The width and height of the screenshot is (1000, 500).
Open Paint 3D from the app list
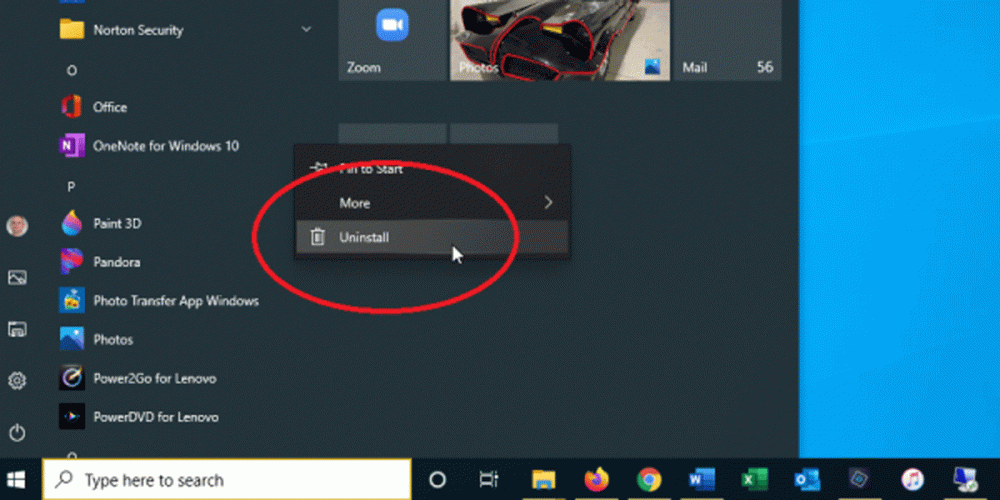[x=116, y=224]
